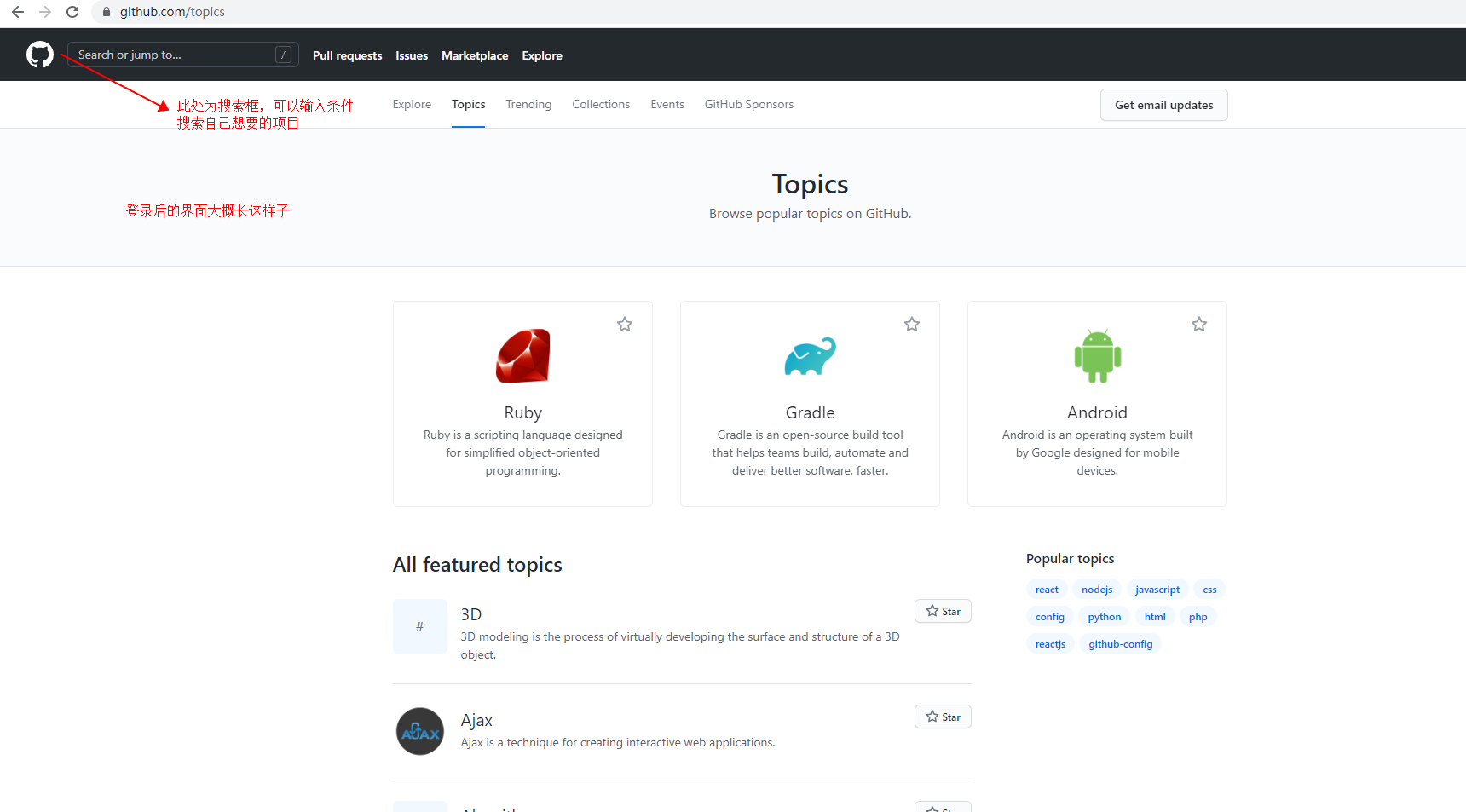Image resolution: width=1466 pixels, height=812 pixels.
Task: Open Explore in the dark header
Action: (x=542, y=55)
